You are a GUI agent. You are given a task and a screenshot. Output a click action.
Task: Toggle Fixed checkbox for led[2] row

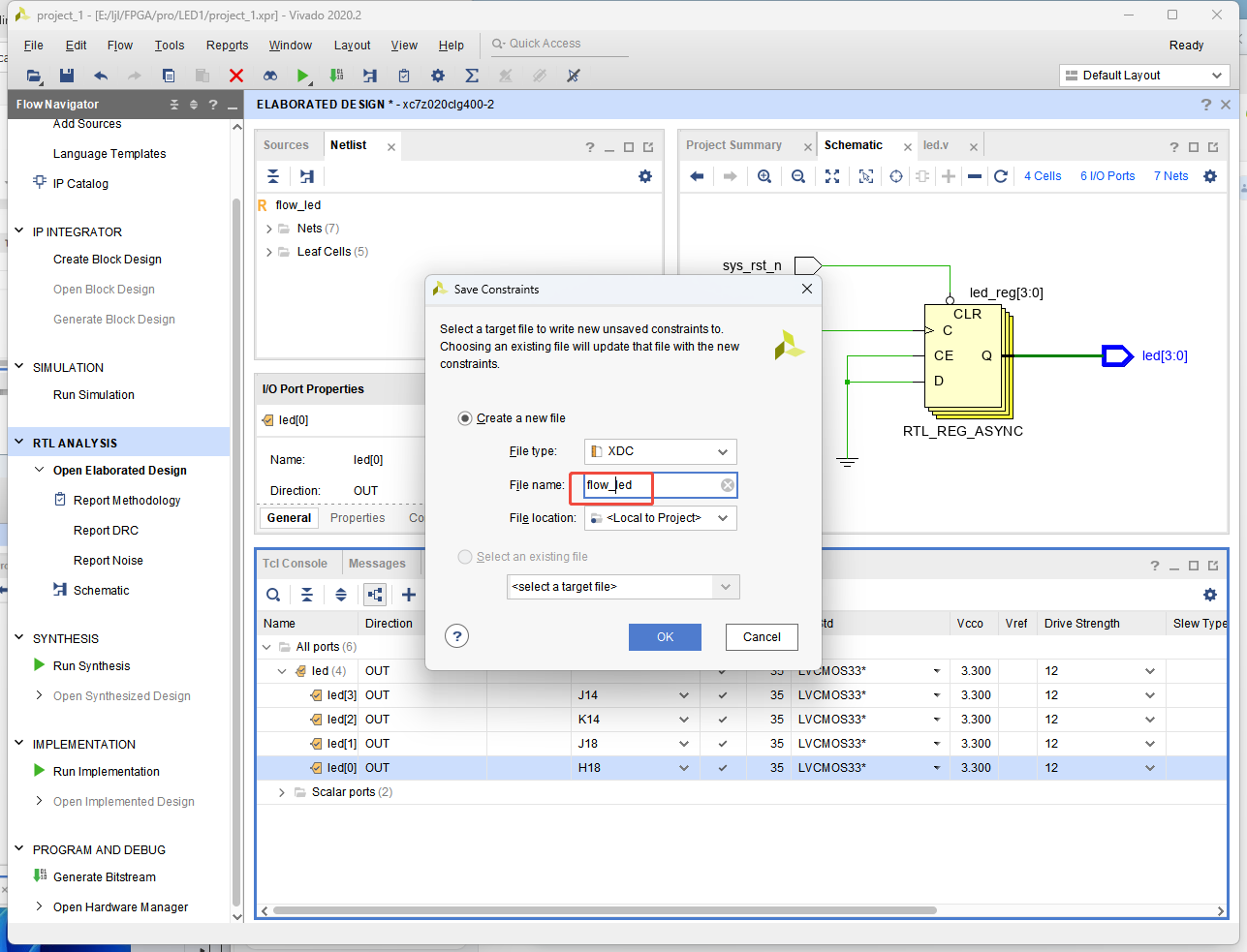click(722, 720)
